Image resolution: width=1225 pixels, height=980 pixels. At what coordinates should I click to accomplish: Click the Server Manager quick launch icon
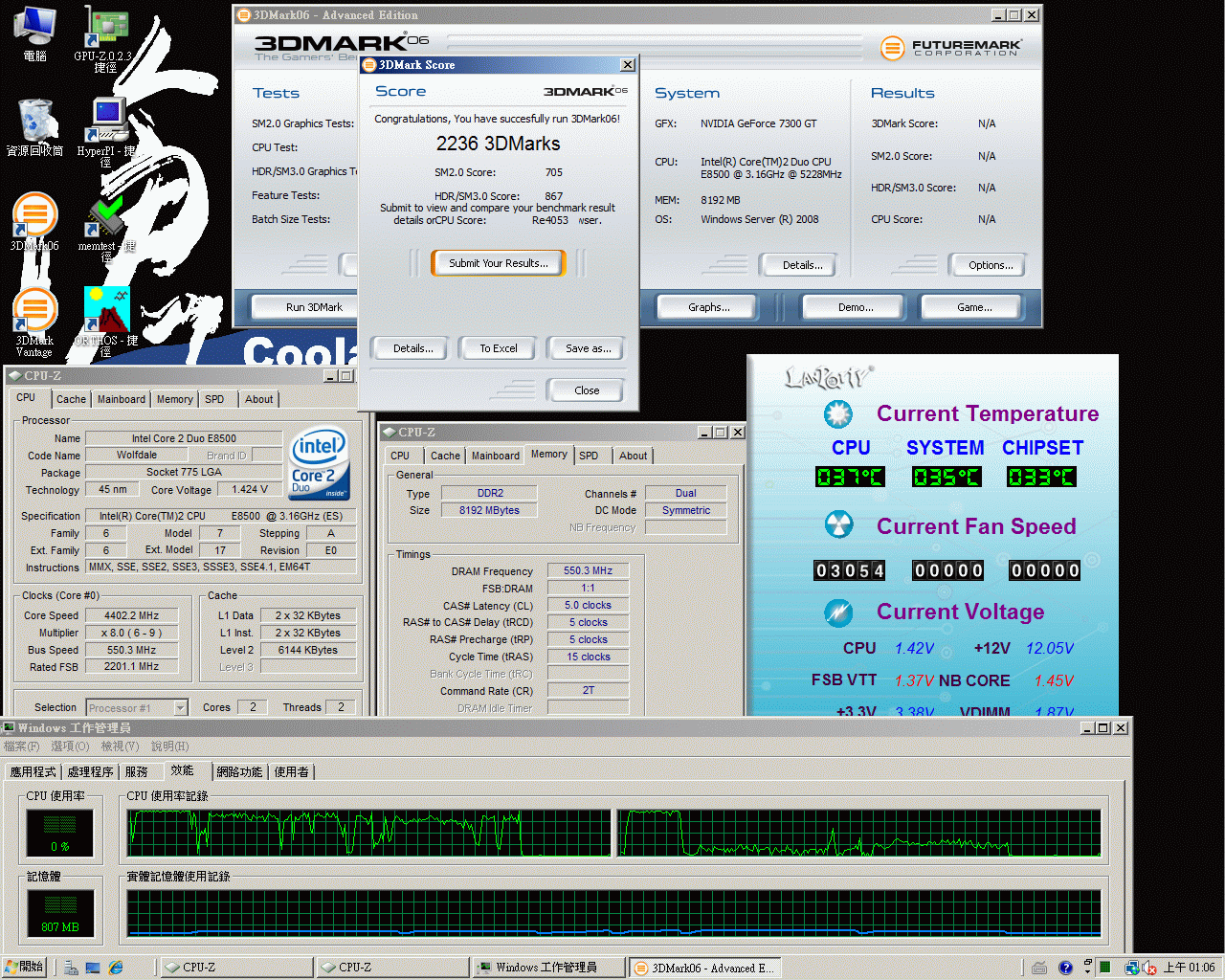(x=71, y=968)
